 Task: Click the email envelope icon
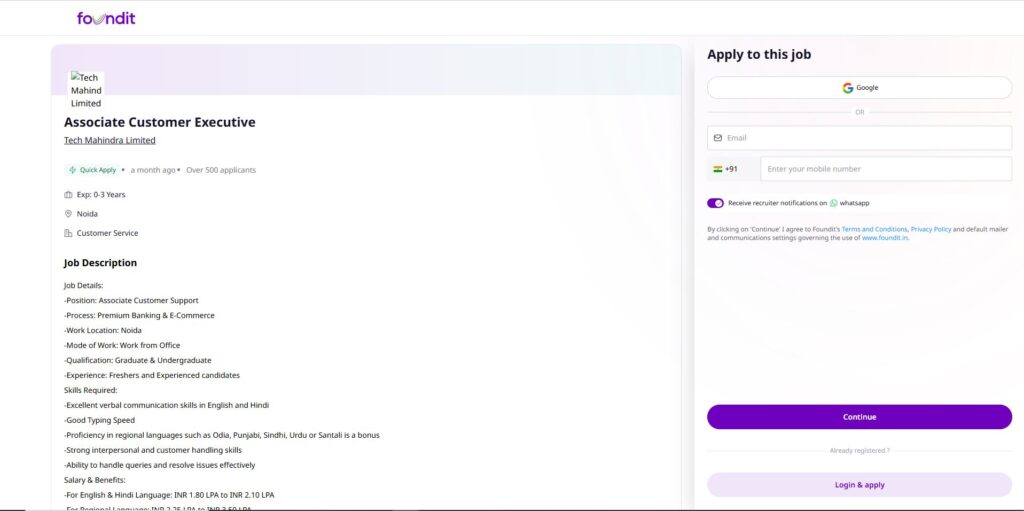click(717, 138)
